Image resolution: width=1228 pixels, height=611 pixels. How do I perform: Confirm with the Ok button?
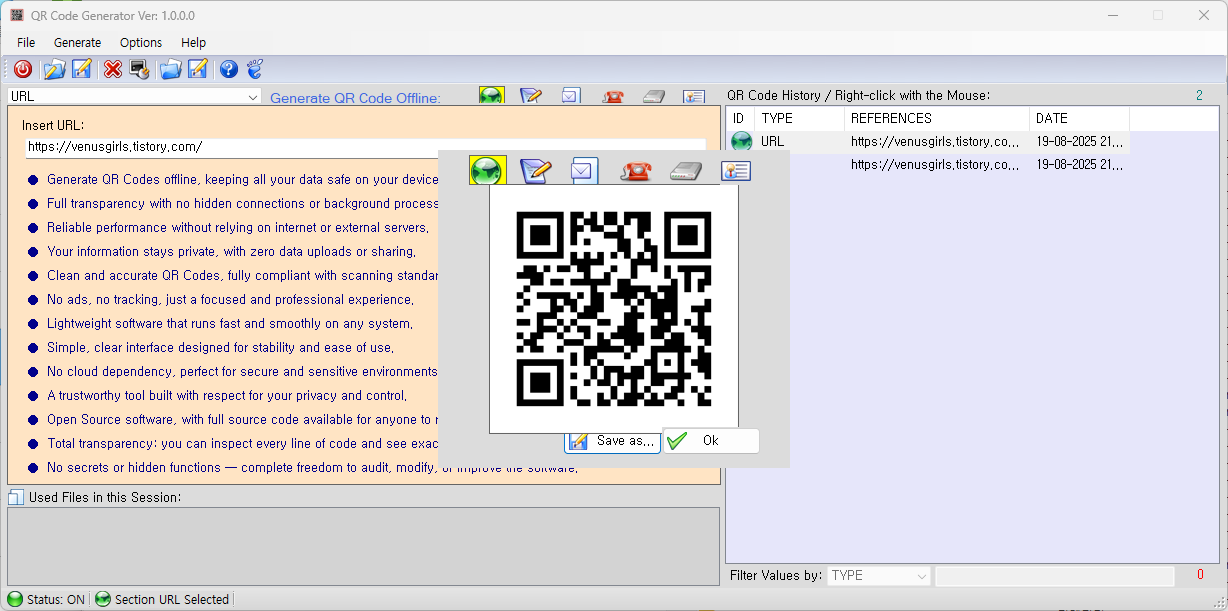pyautogui.click(x=711, y=441)
